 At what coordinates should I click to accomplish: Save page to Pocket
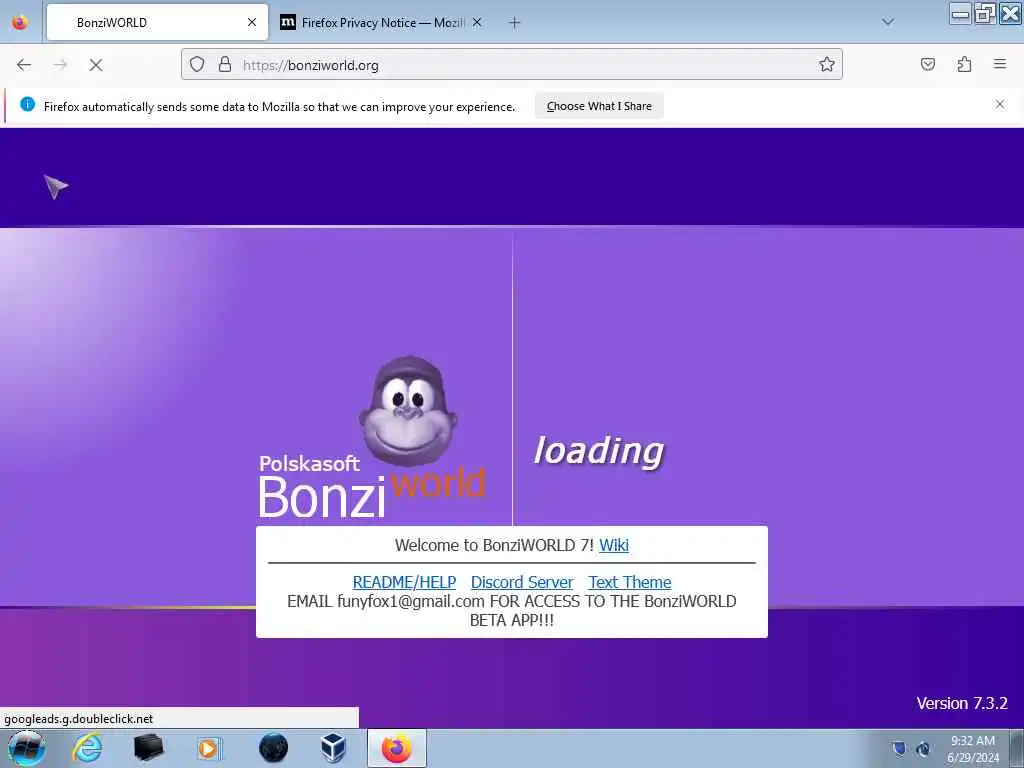(928, 64)
